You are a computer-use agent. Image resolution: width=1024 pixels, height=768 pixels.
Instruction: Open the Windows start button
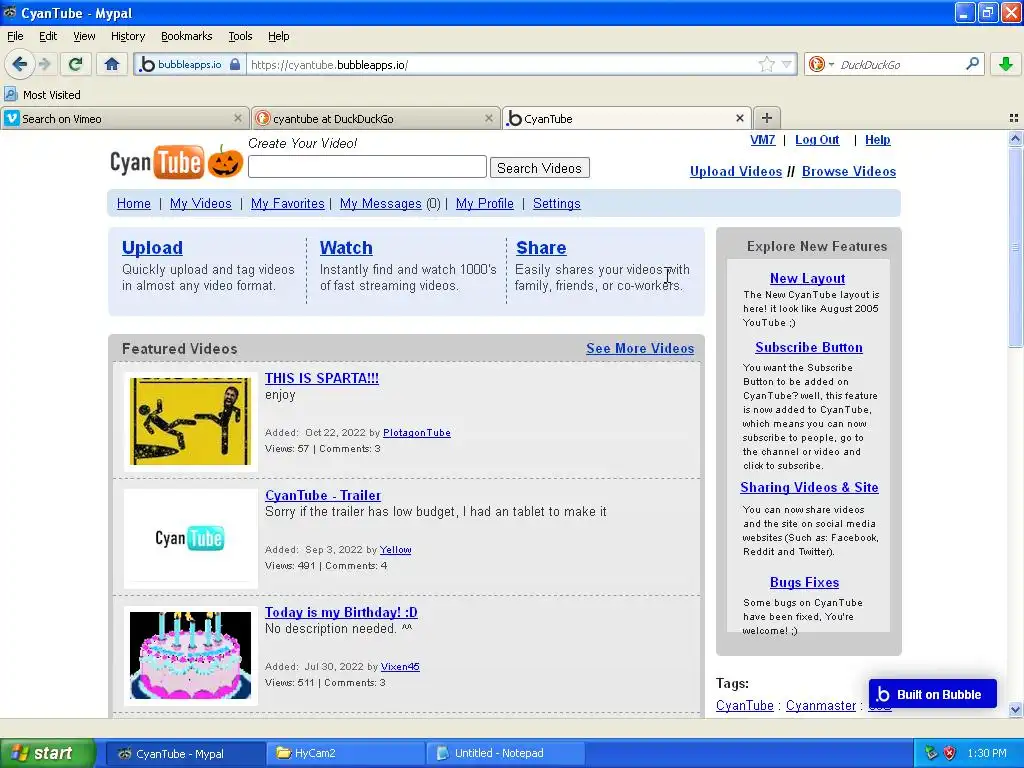point(46,753)
